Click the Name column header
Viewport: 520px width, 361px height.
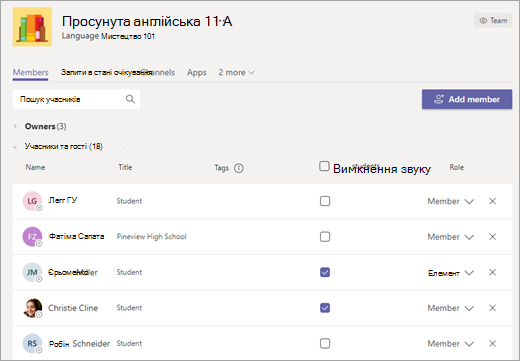pos(35,167)
